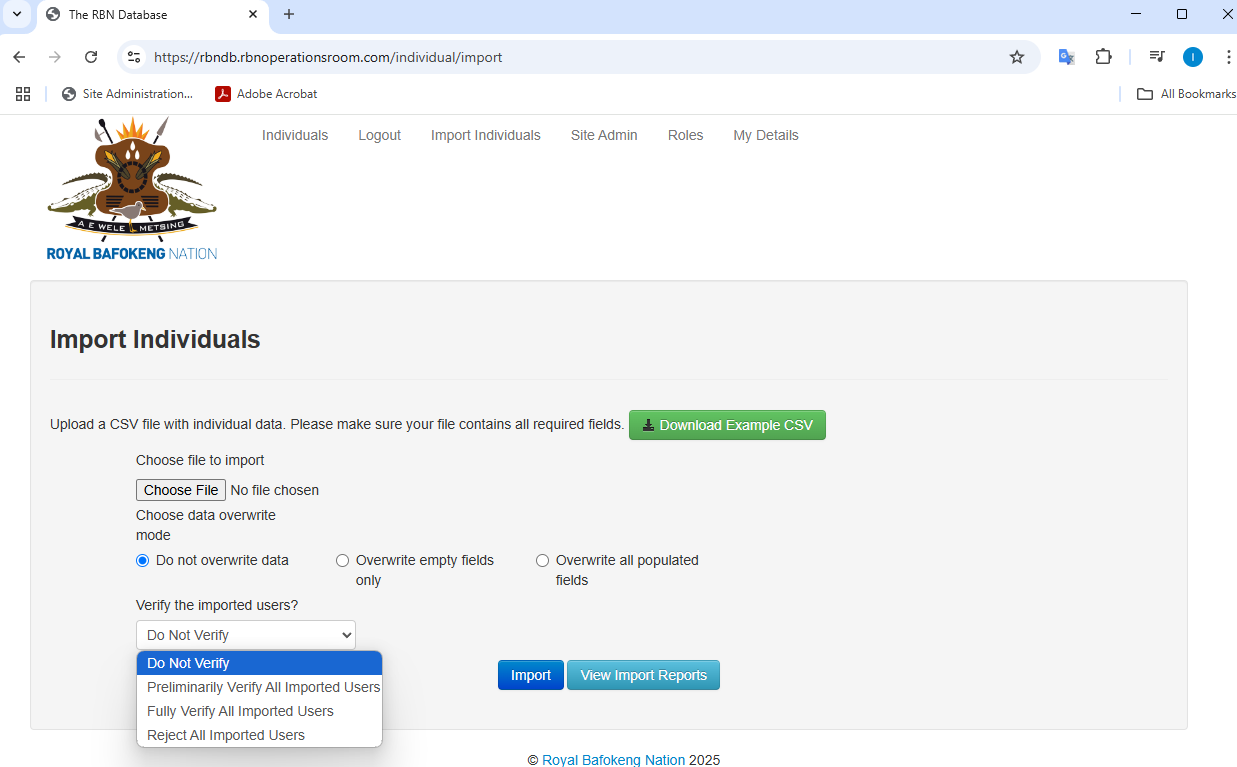1237x767 pixels.
Task: Click the blue Import button
Action: click(x=530, y=675)
